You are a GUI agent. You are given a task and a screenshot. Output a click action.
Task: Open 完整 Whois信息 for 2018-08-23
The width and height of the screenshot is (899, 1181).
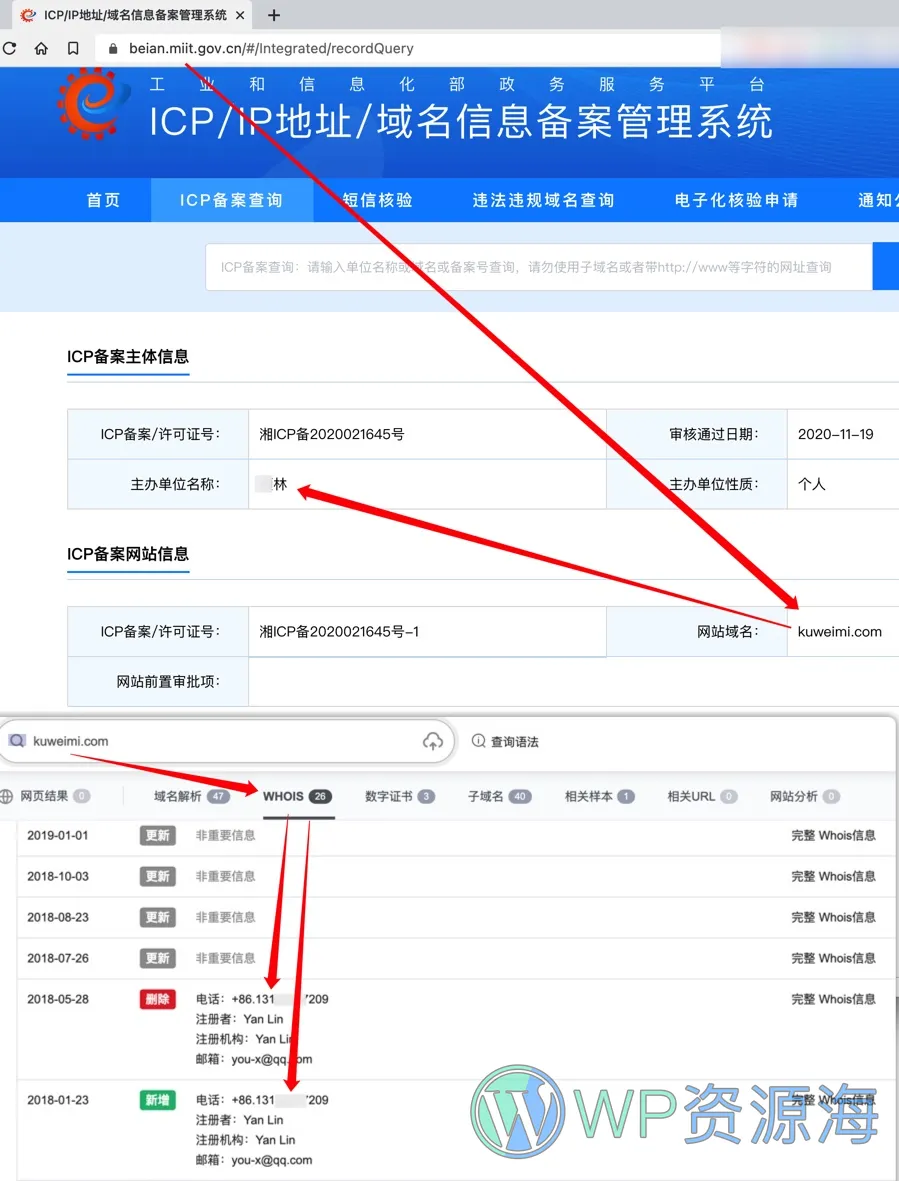tap(833, 917)
